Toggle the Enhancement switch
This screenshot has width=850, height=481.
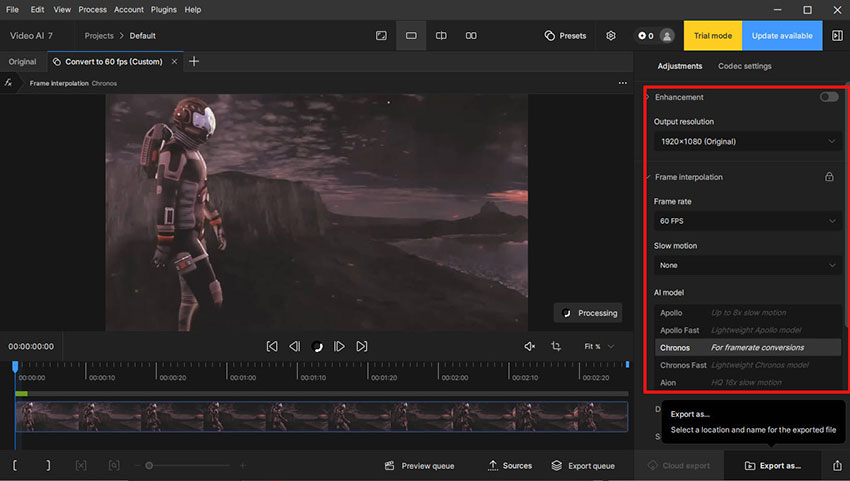tap(828, 97)
